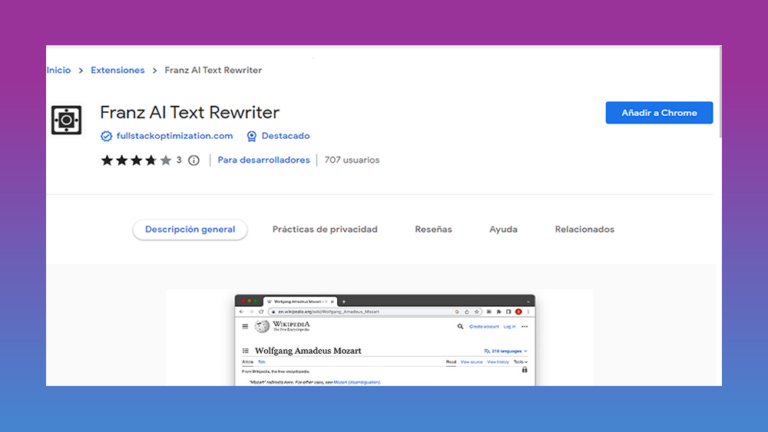Open the Reseñas tab
Image resolution: width=768 pixels, height=432 pixels.
coord(433,229)
